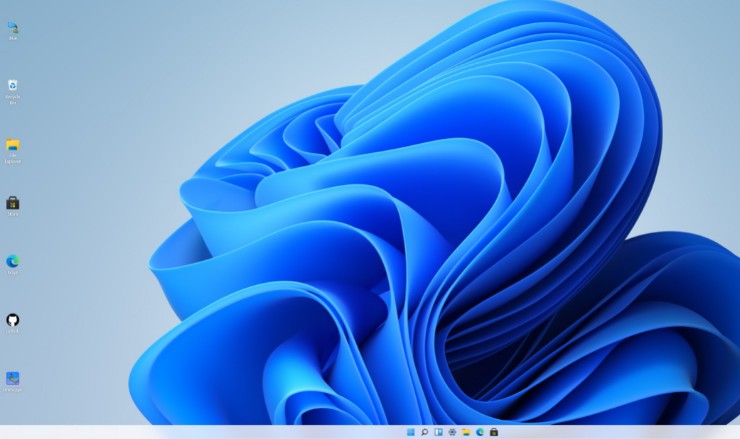
Task: Open the Start menu from taskbar
Action: (x=411, y=432)
